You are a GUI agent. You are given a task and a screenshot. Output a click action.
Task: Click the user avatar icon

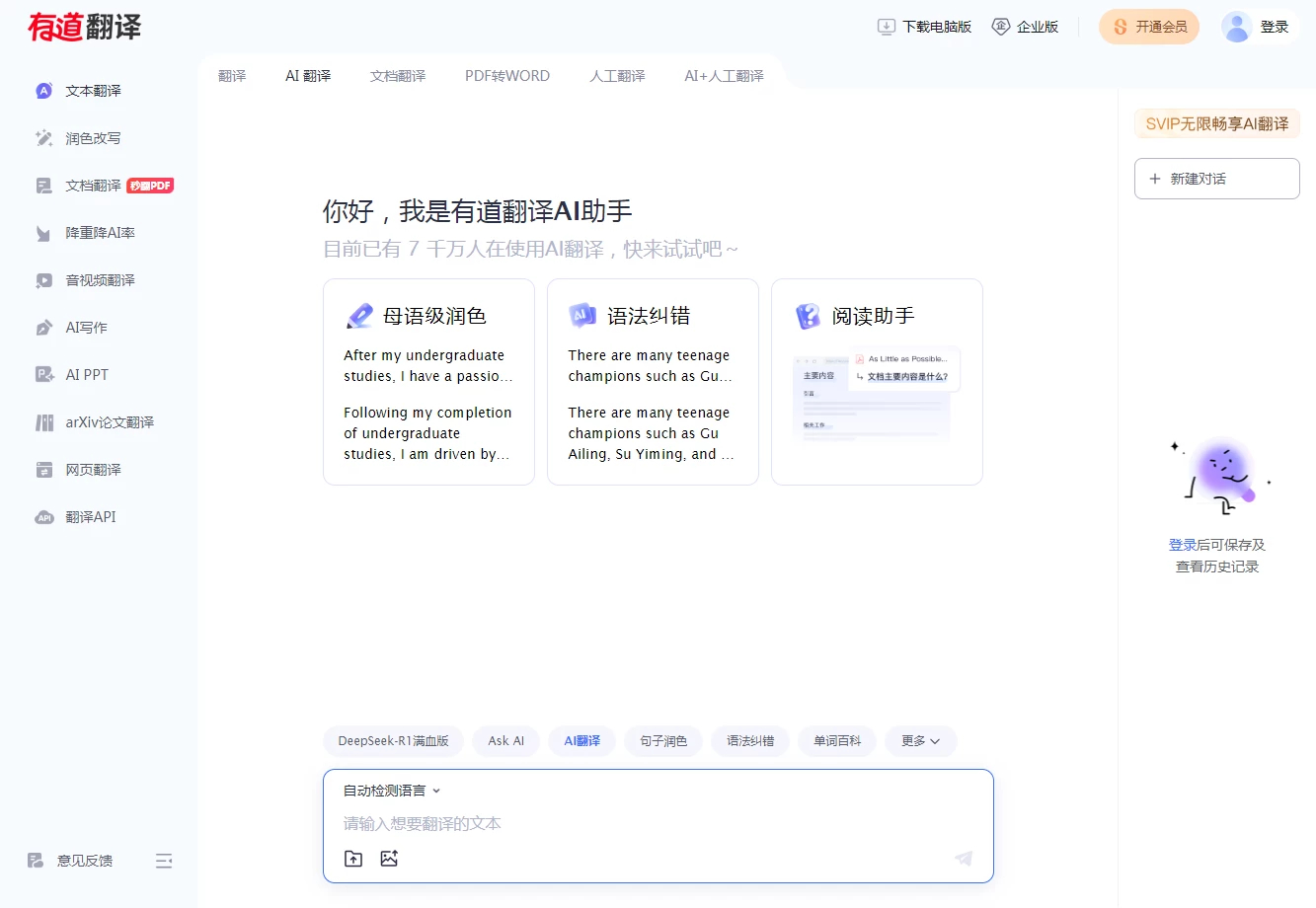click(1236, 27)
